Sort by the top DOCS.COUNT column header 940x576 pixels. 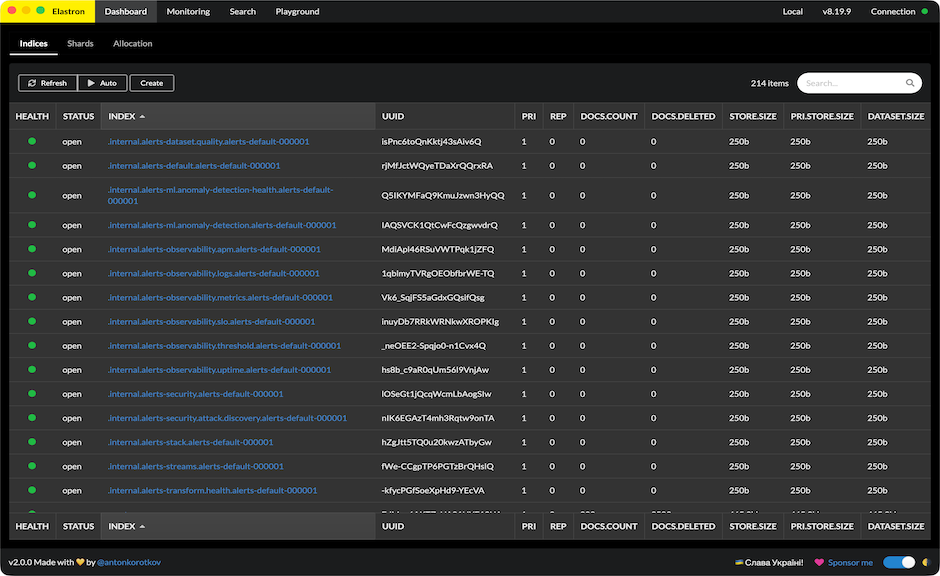(609, 116)
